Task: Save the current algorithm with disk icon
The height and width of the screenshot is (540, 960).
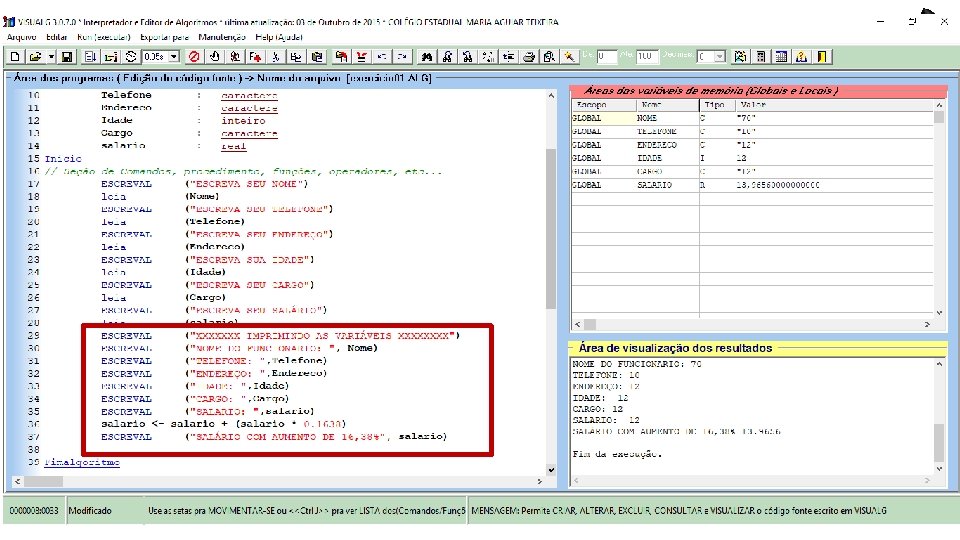Action: click(67, 56)
